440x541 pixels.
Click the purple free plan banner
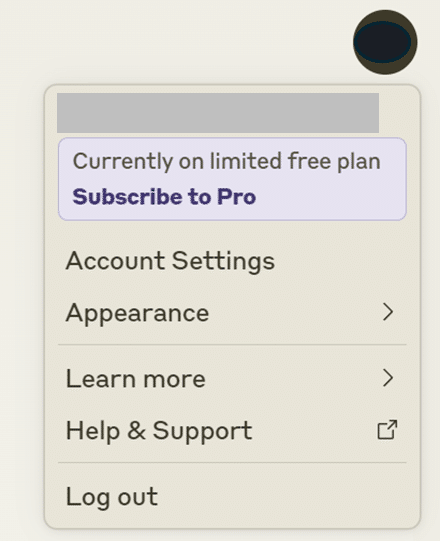(x=232, y=179)
